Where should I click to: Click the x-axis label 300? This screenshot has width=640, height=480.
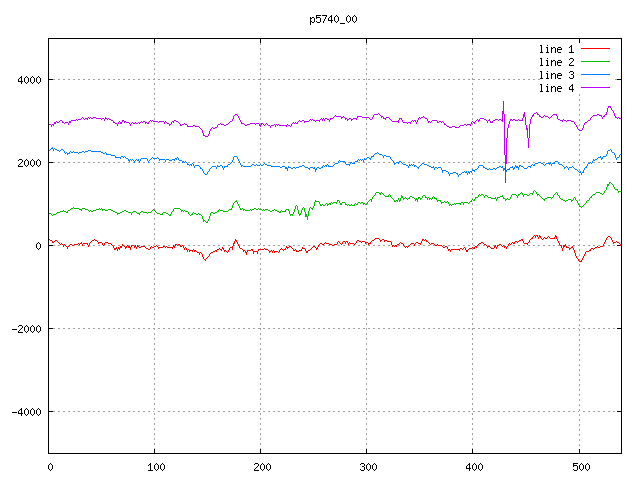click(x=368, y=467)
